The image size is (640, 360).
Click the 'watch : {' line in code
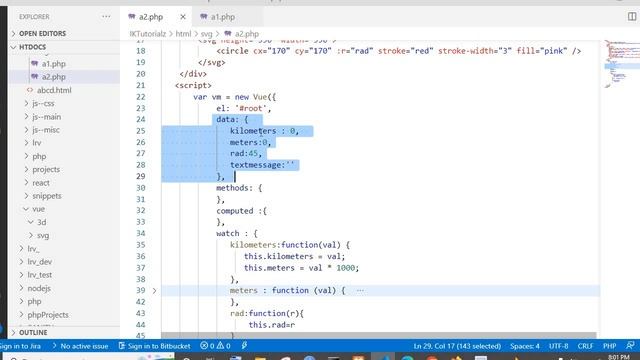[x=237, y=233]
